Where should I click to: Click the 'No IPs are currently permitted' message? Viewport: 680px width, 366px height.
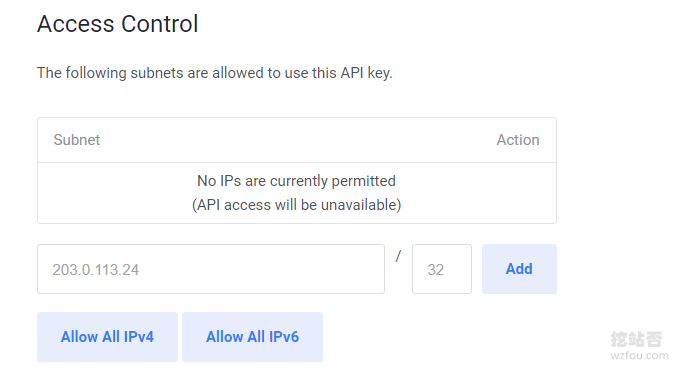pyautogui.click(x=297, y=181)
